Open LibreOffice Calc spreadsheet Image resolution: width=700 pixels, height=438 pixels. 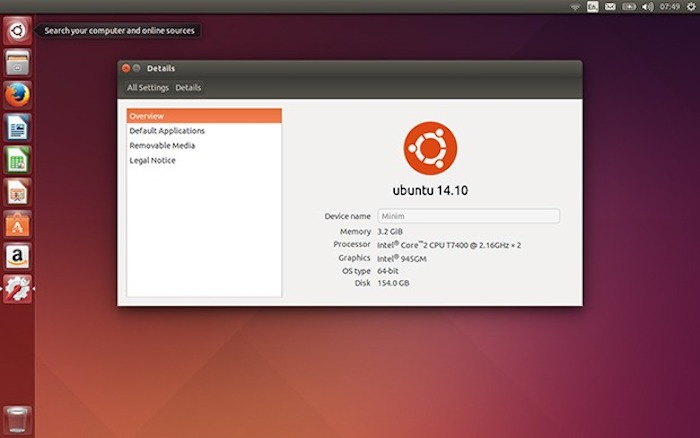click(x=17, y=159)
